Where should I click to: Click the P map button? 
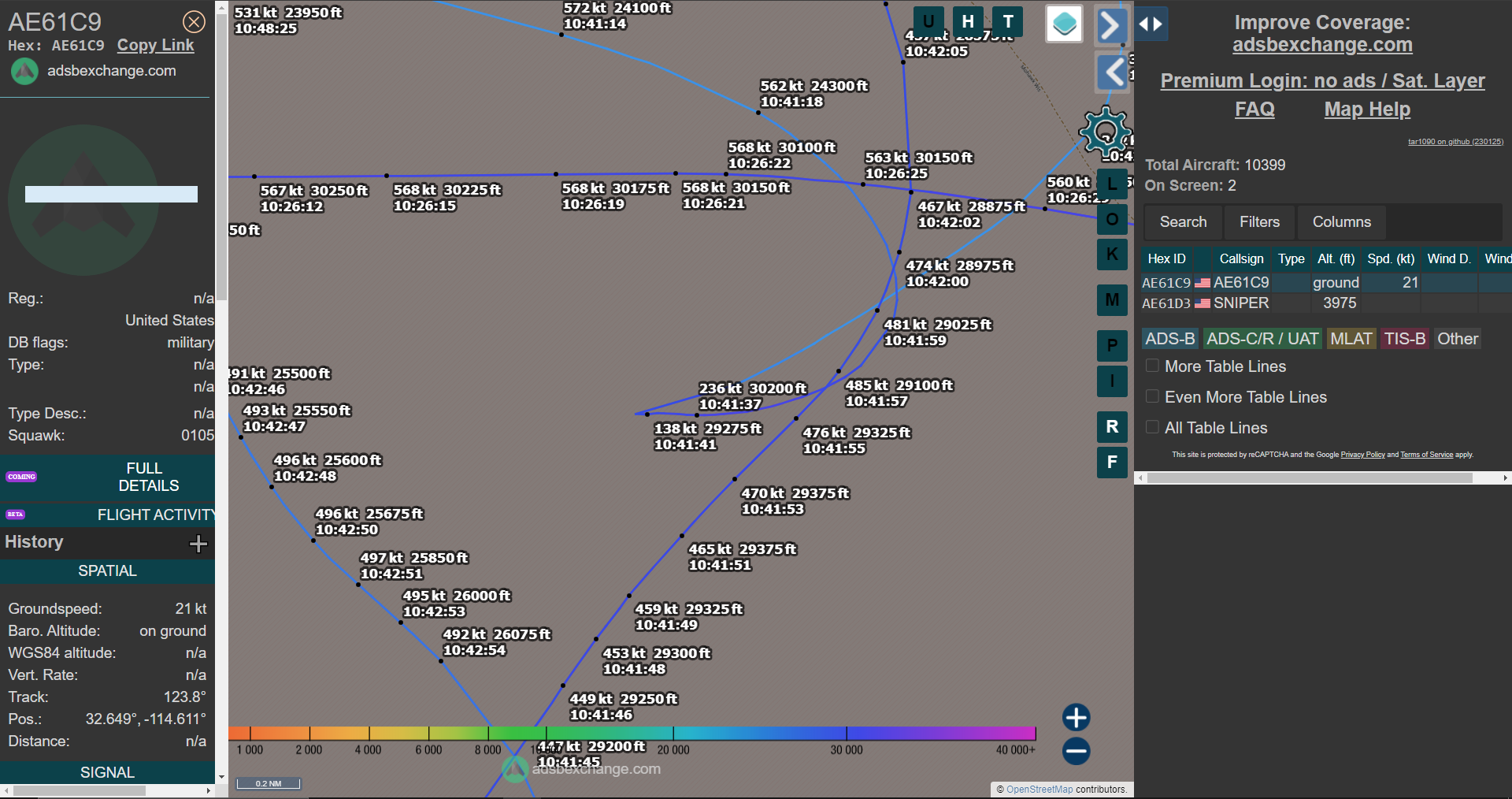[1112, 345]
